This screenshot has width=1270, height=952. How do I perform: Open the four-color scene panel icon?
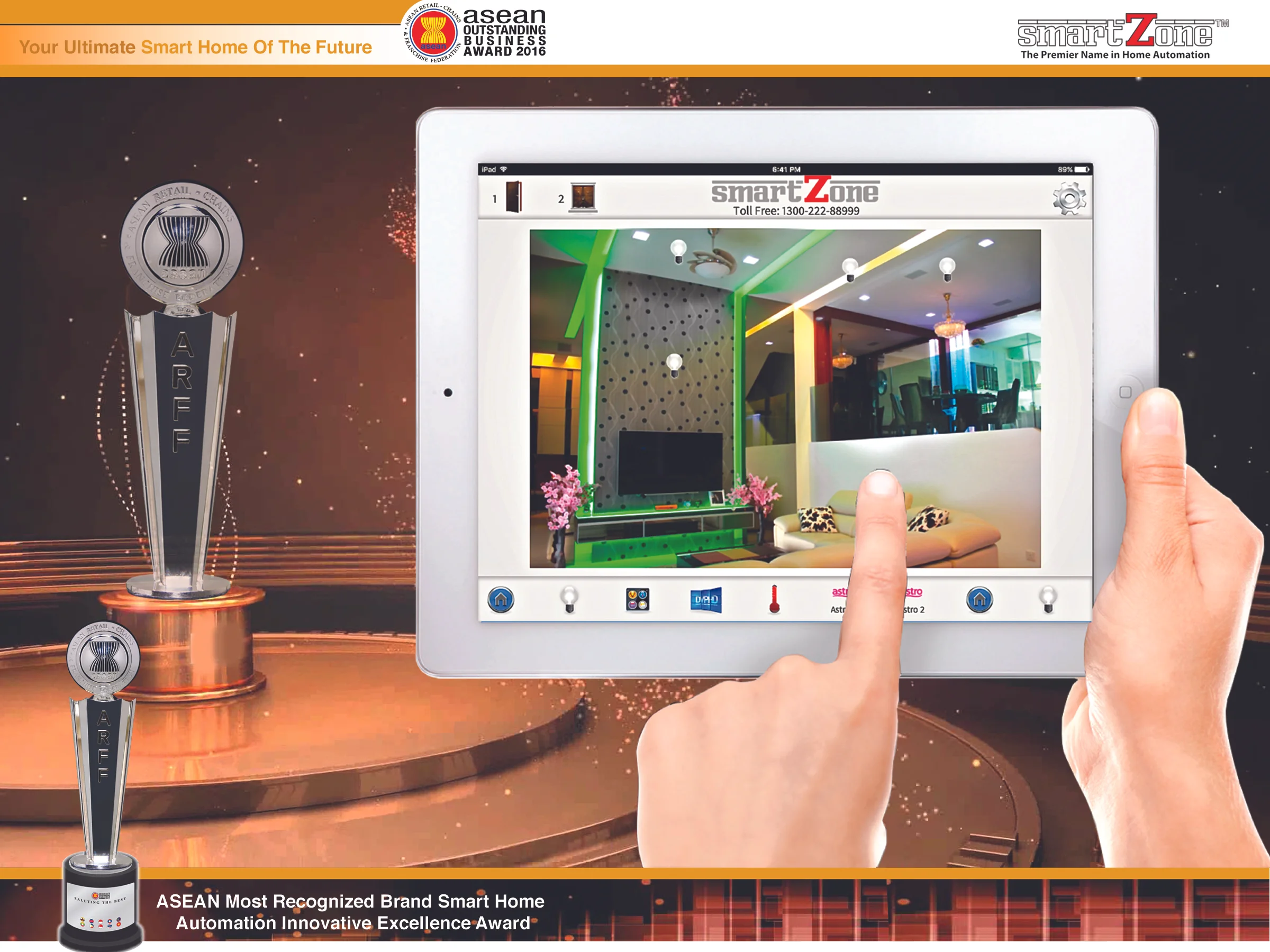coord(637,600)
